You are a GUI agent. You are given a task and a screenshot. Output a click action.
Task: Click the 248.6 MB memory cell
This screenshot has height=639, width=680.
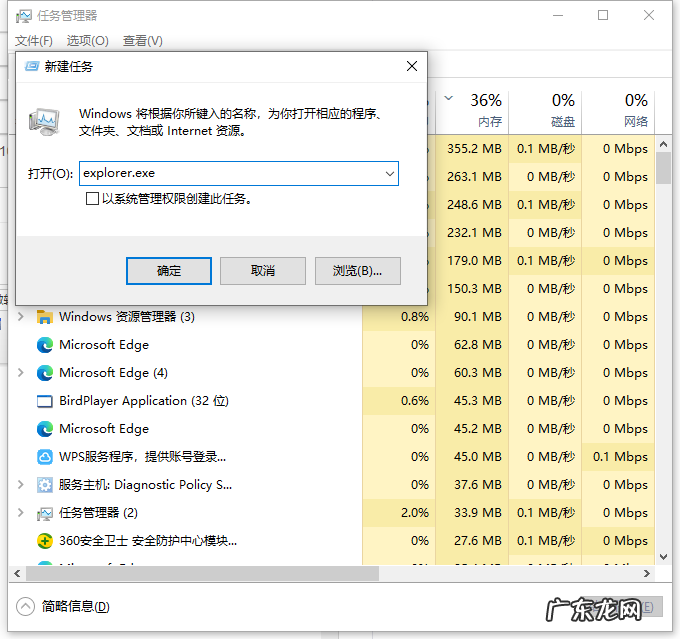474,205
